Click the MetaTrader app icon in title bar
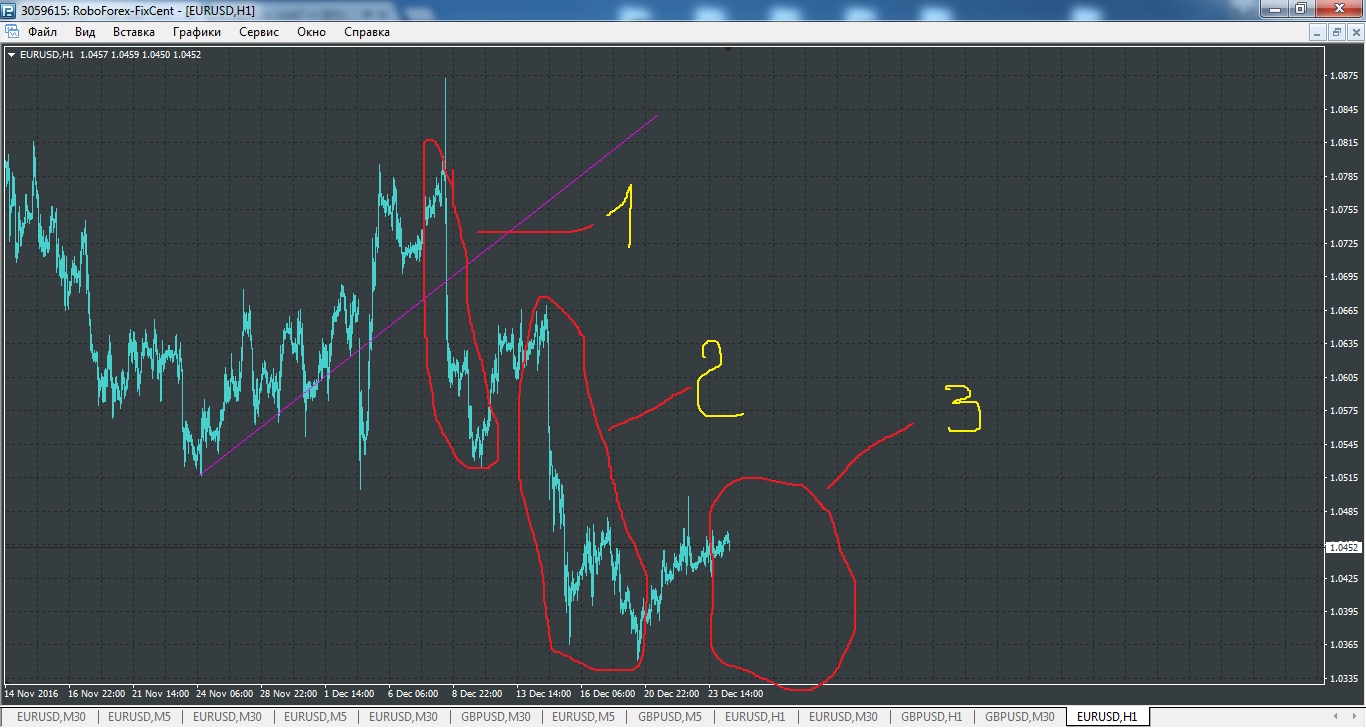Screen dimensions: 1366x728 click(x=10, y=10)
